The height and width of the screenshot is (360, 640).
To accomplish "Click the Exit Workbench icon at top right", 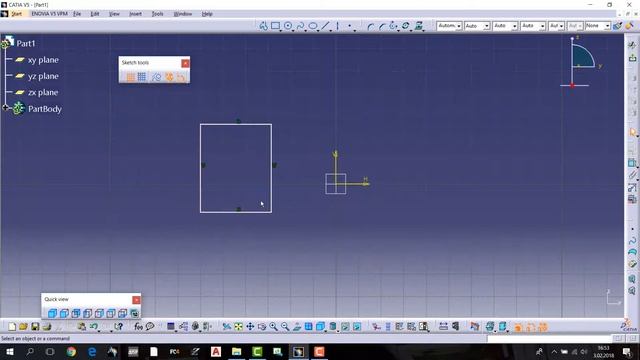I will tap(632, 58).
